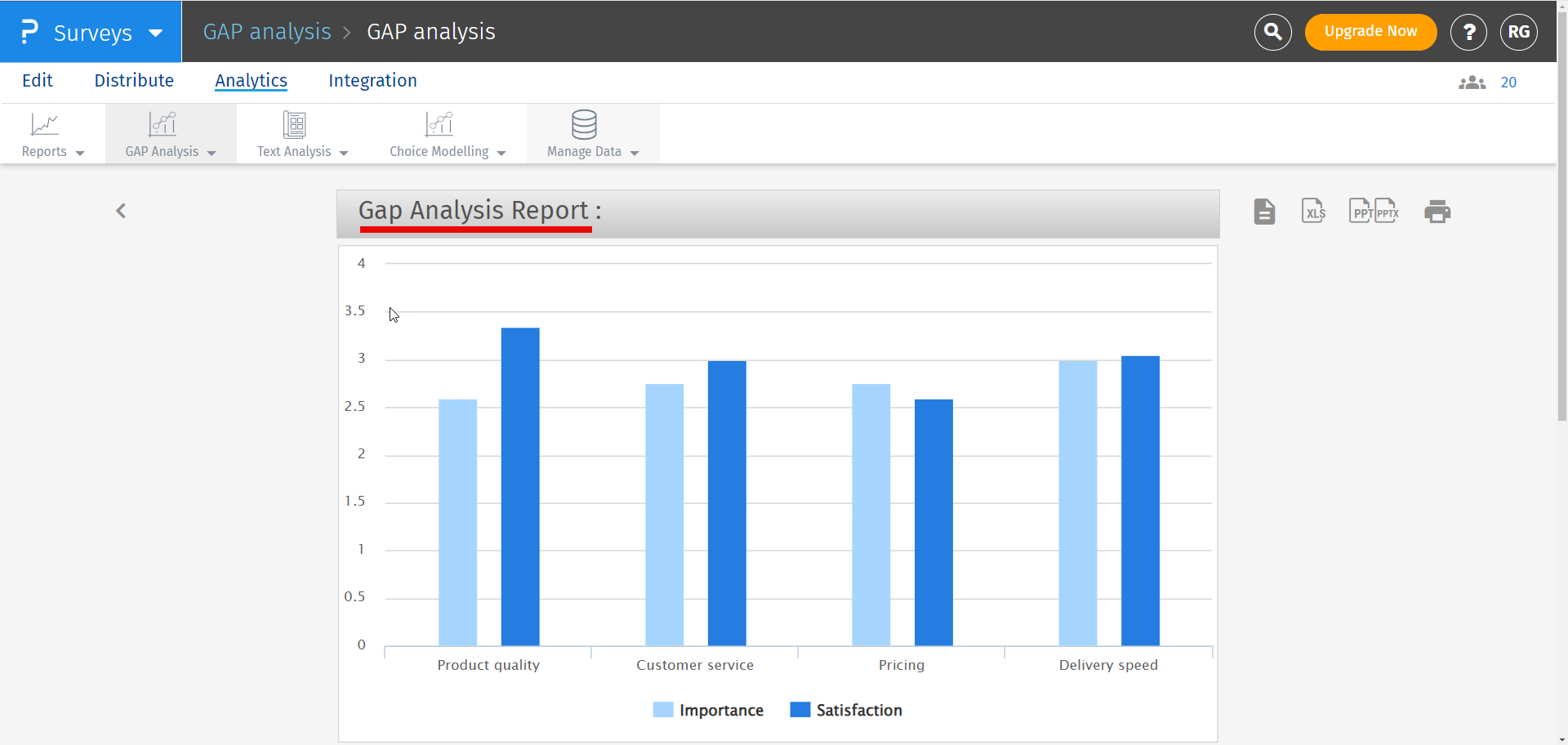Click the respondents people icon
Viewport: 1568px width, 745px height.
pos(1472,83)
